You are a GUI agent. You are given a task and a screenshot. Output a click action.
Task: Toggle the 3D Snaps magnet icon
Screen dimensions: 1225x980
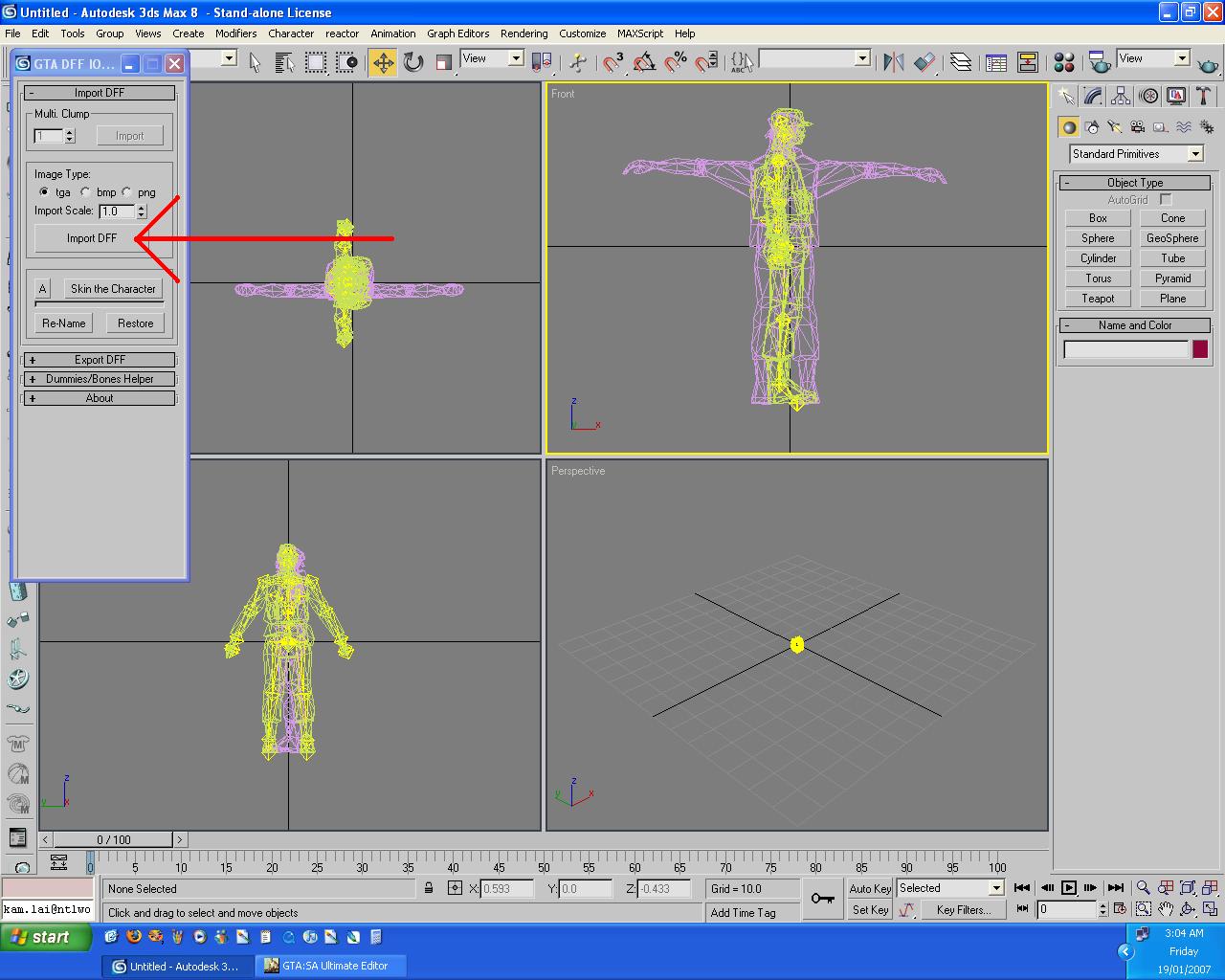[x=613, y=63]
